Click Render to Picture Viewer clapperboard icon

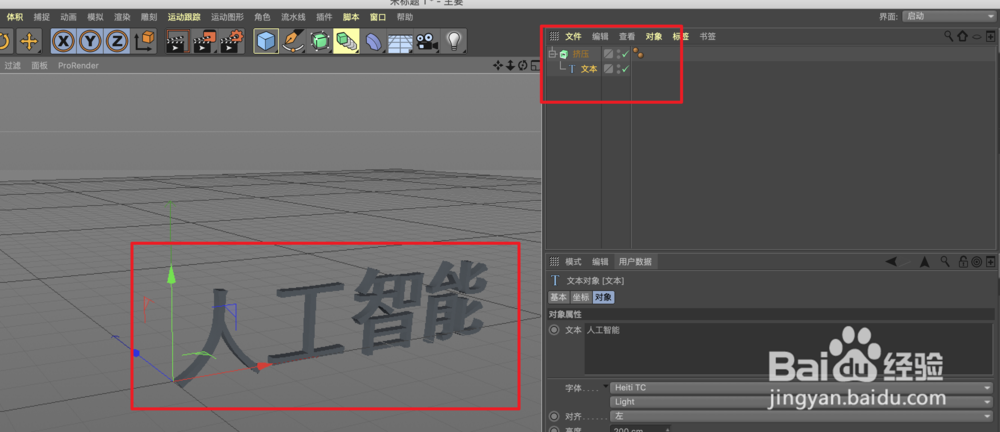(205, 41)
